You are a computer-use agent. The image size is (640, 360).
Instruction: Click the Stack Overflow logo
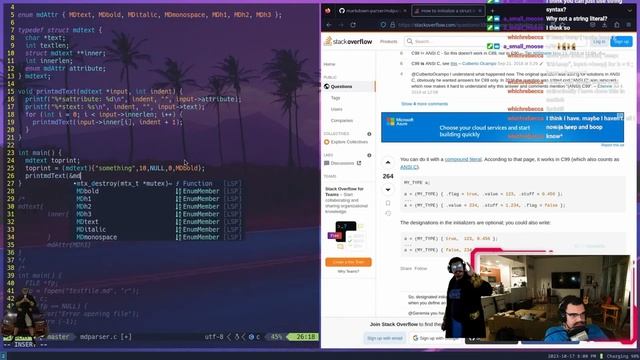coord(348,41)
